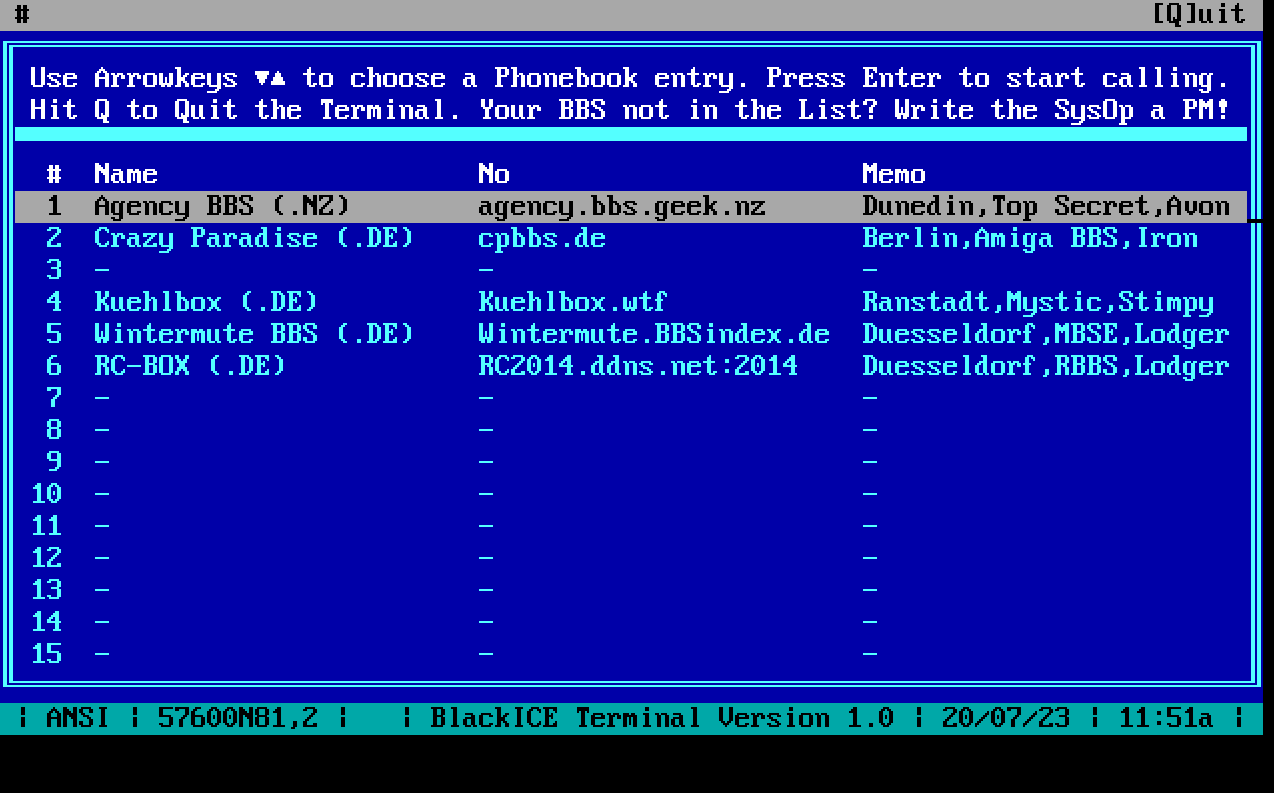Click Wintermute.BBSindex.de address

click(x=653, y=334)
